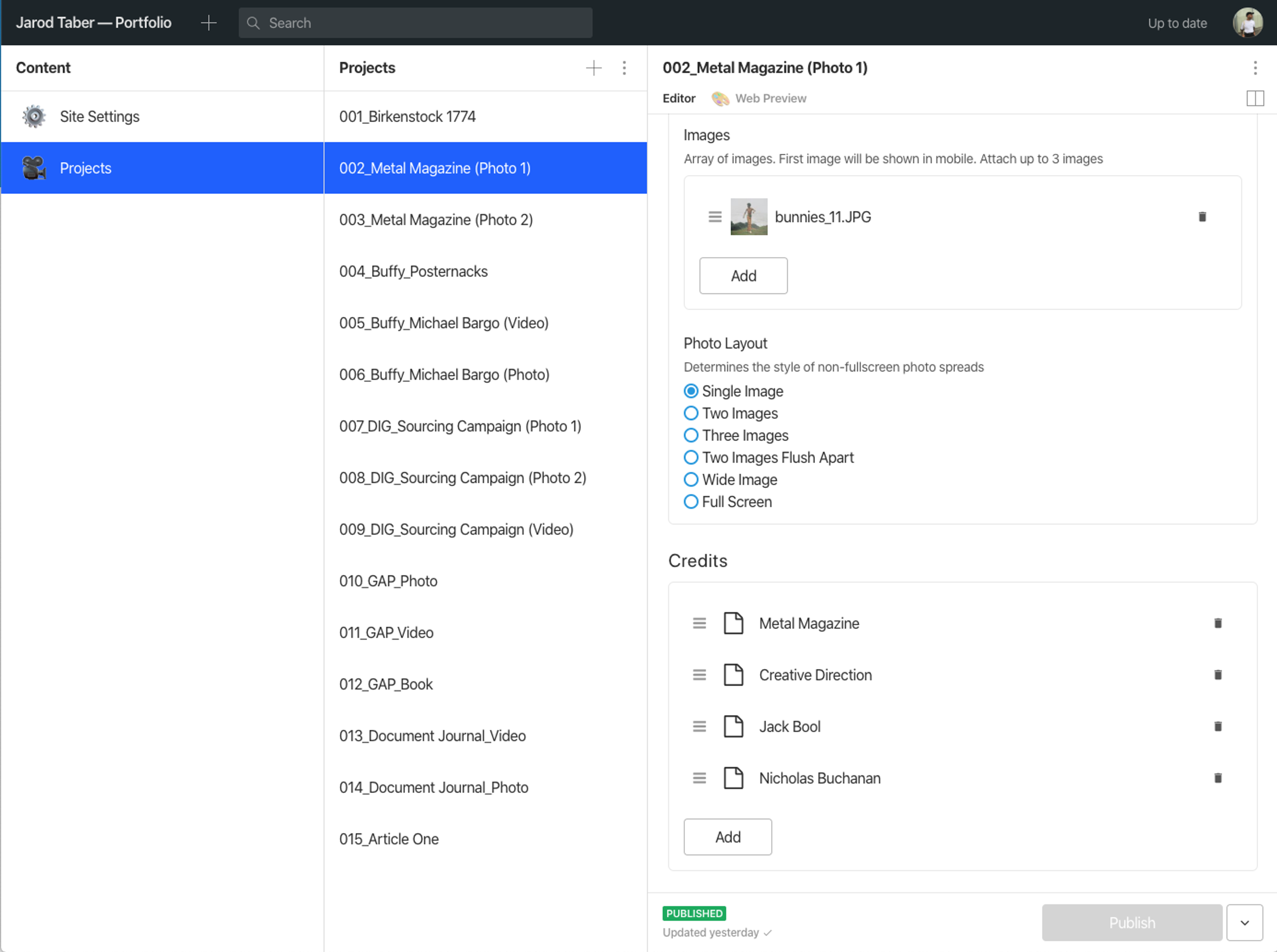Grab the drag handle beside Jack Bool
Screen dimensions: 1277x952
click(x=699, y=726)
